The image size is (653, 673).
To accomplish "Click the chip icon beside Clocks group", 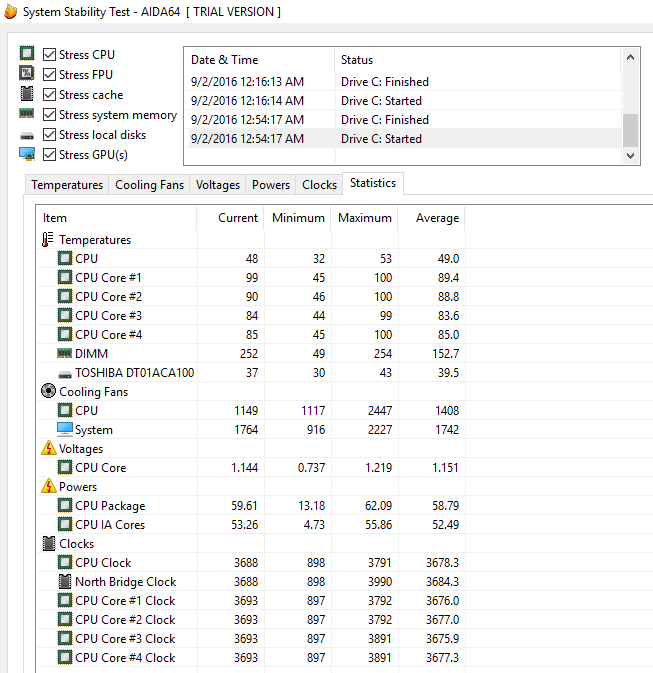I will pos(48,544).
